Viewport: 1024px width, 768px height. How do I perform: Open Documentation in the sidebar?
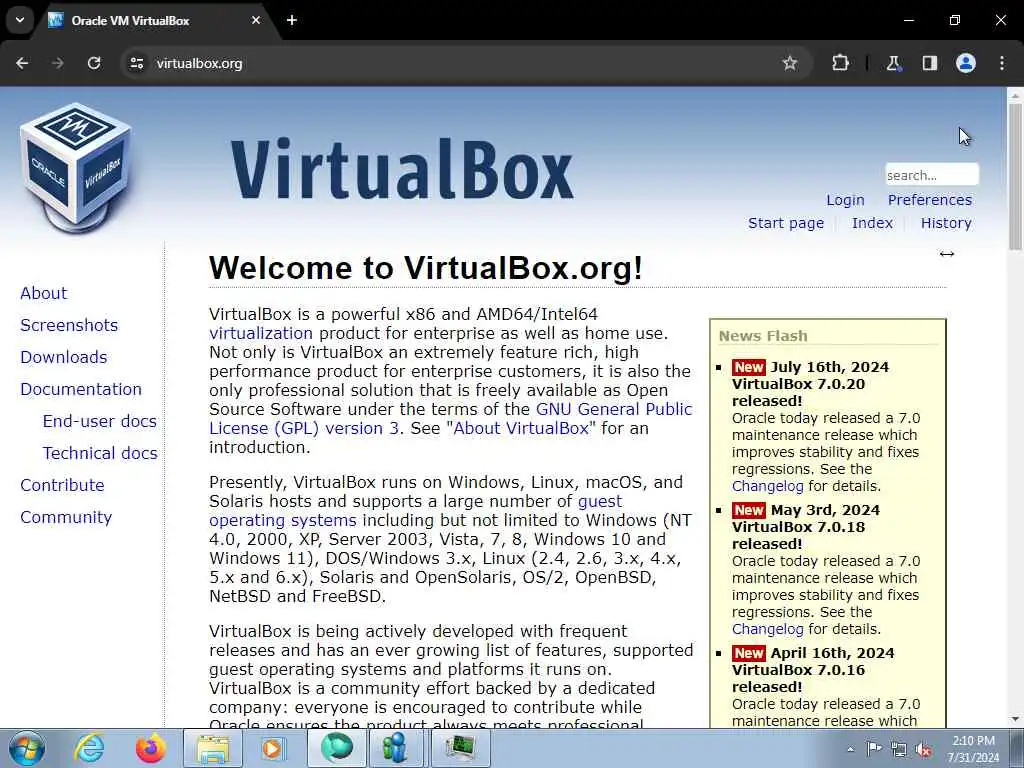(x=81, y=389)
